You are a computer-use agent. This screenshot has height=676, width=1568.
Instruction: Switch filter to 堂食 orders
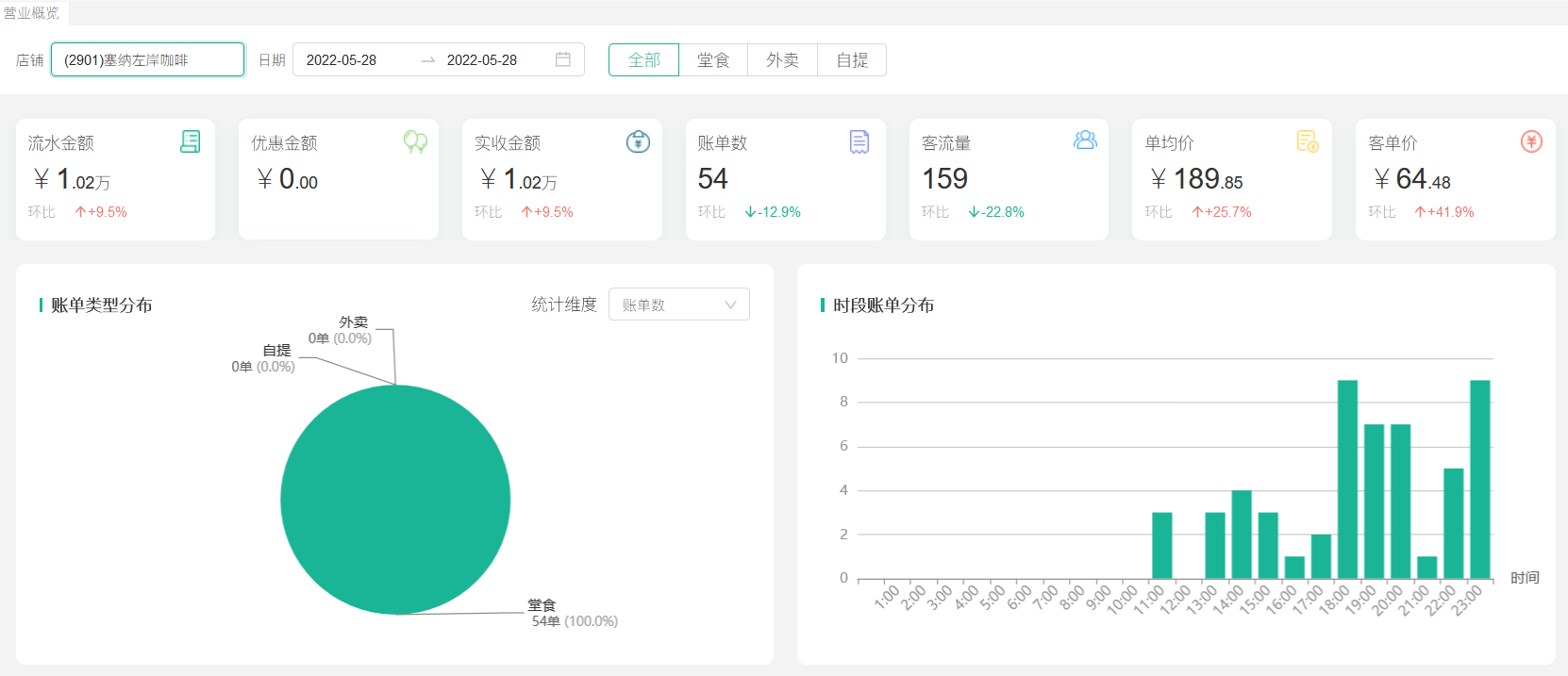pyautogui.click(x=713, y=60)
